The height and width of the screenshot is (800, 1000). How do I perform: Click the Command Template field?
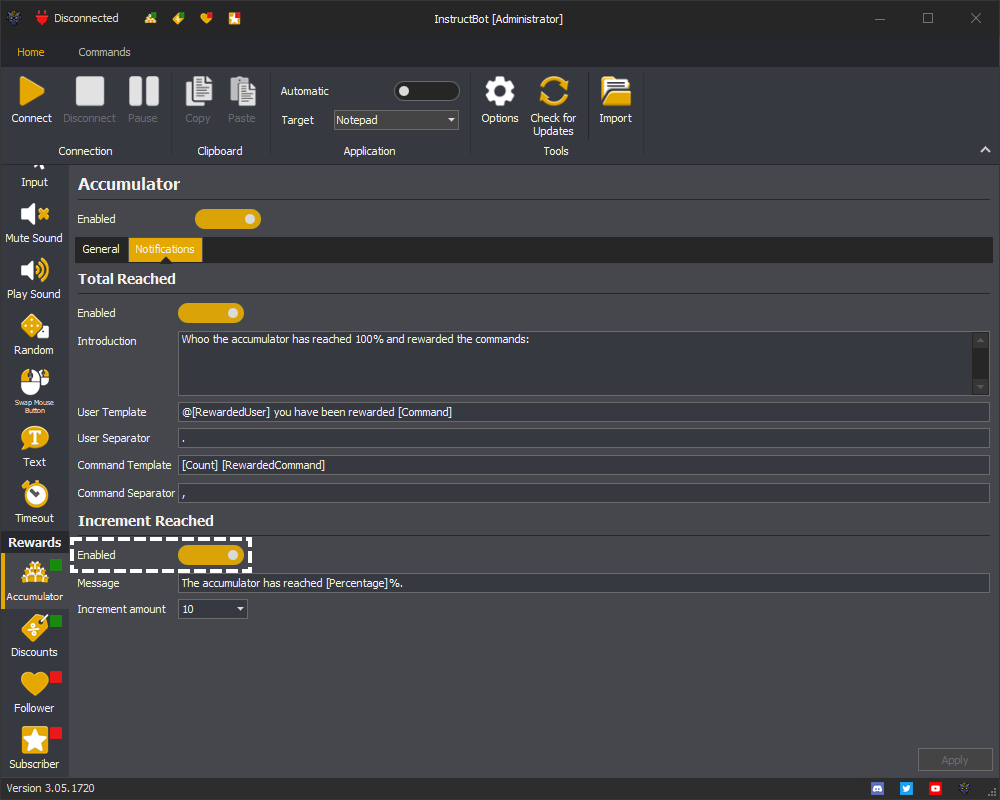pyautogui.click(x=584, y=465)
